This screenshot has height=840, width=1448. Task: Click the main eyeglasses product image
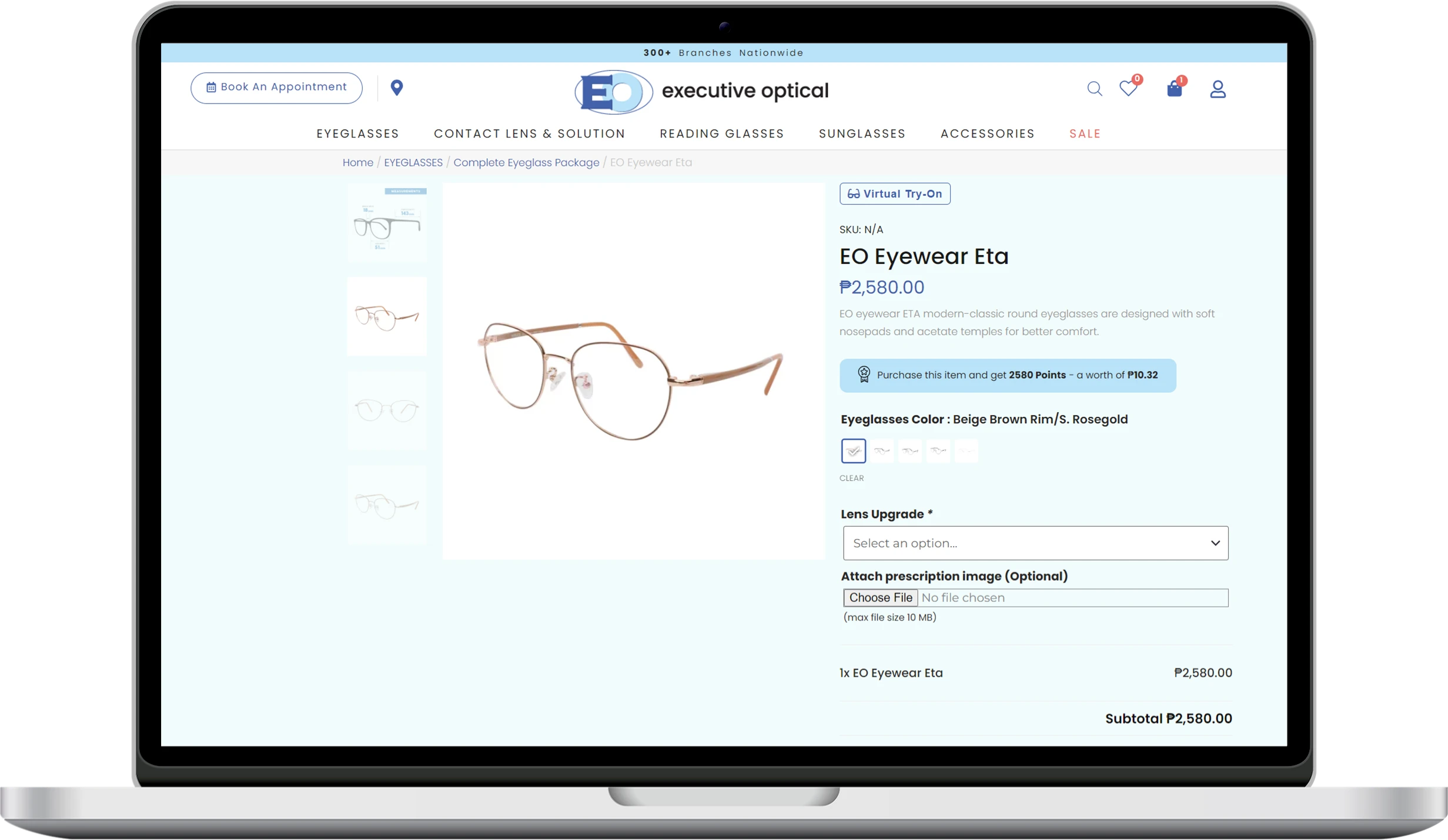coord(633,371)
